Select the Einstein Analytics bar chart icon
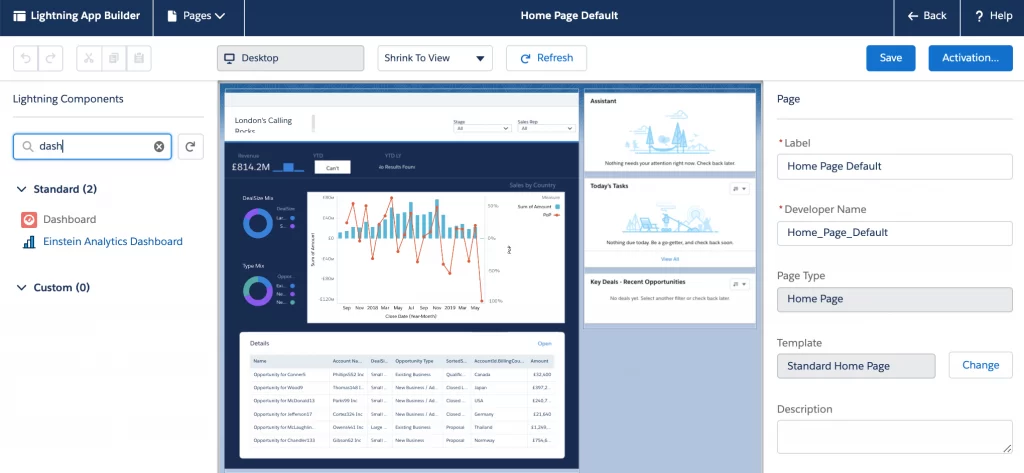This screenshot has height=473, width=1024. pos(29,242)
